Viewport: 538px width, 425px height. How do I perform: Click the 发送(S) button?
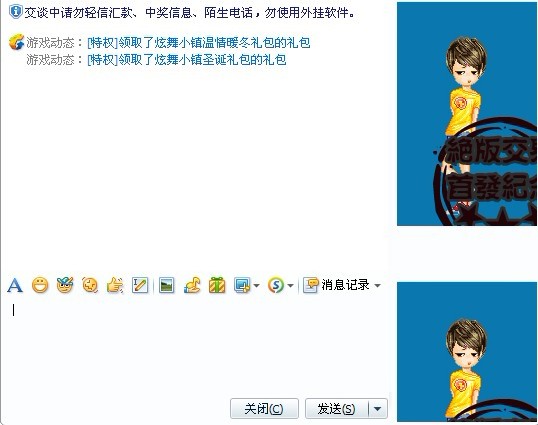[x=337, y=409]
